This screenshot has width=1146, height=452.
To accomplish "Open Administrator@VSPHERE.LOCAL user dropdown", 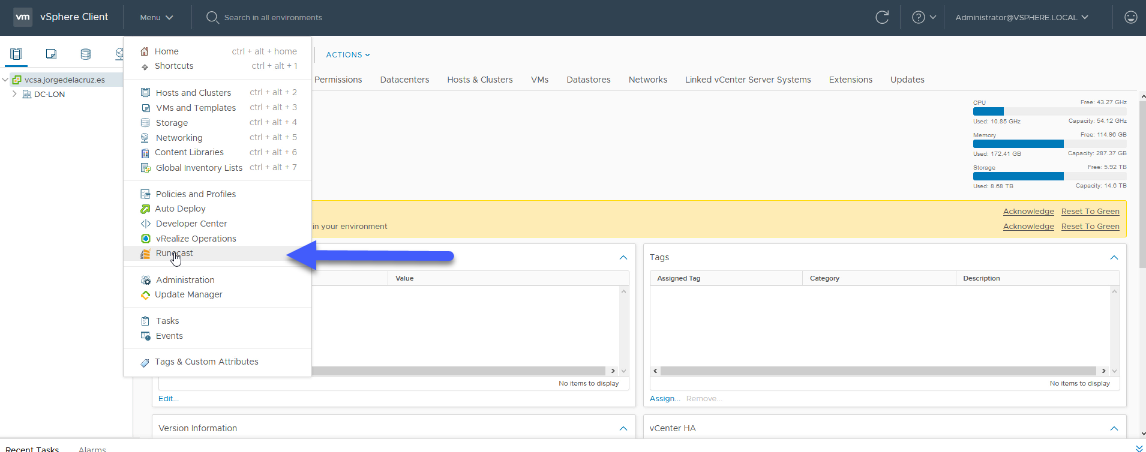I will (1022, 17).
